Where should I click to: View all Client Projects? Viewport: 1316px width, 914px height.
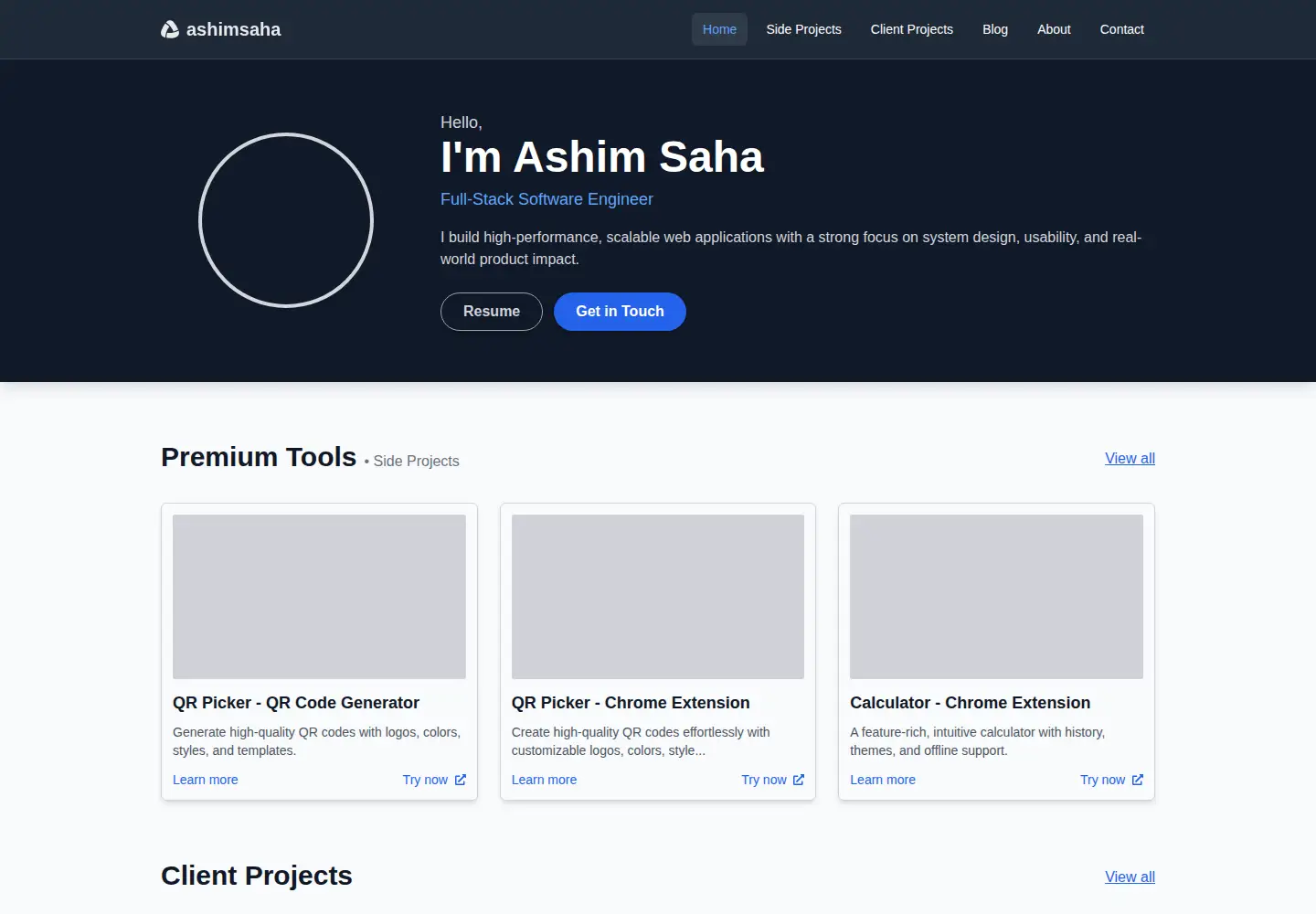1130,877
